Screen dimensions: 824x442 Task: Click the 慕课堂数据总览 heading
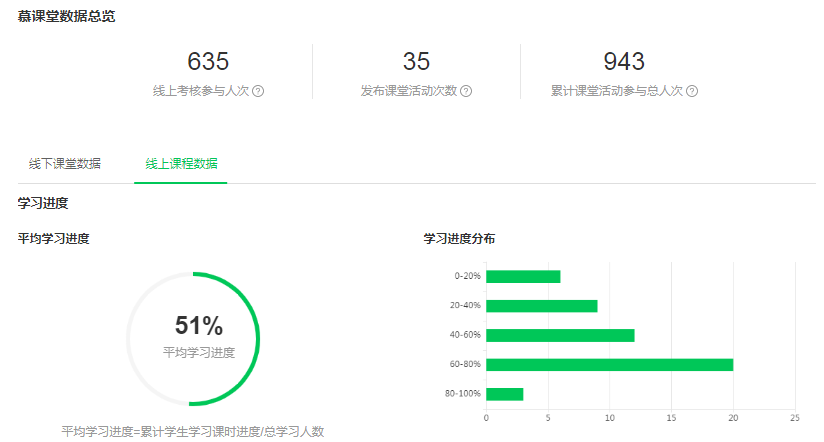(66, 16)
